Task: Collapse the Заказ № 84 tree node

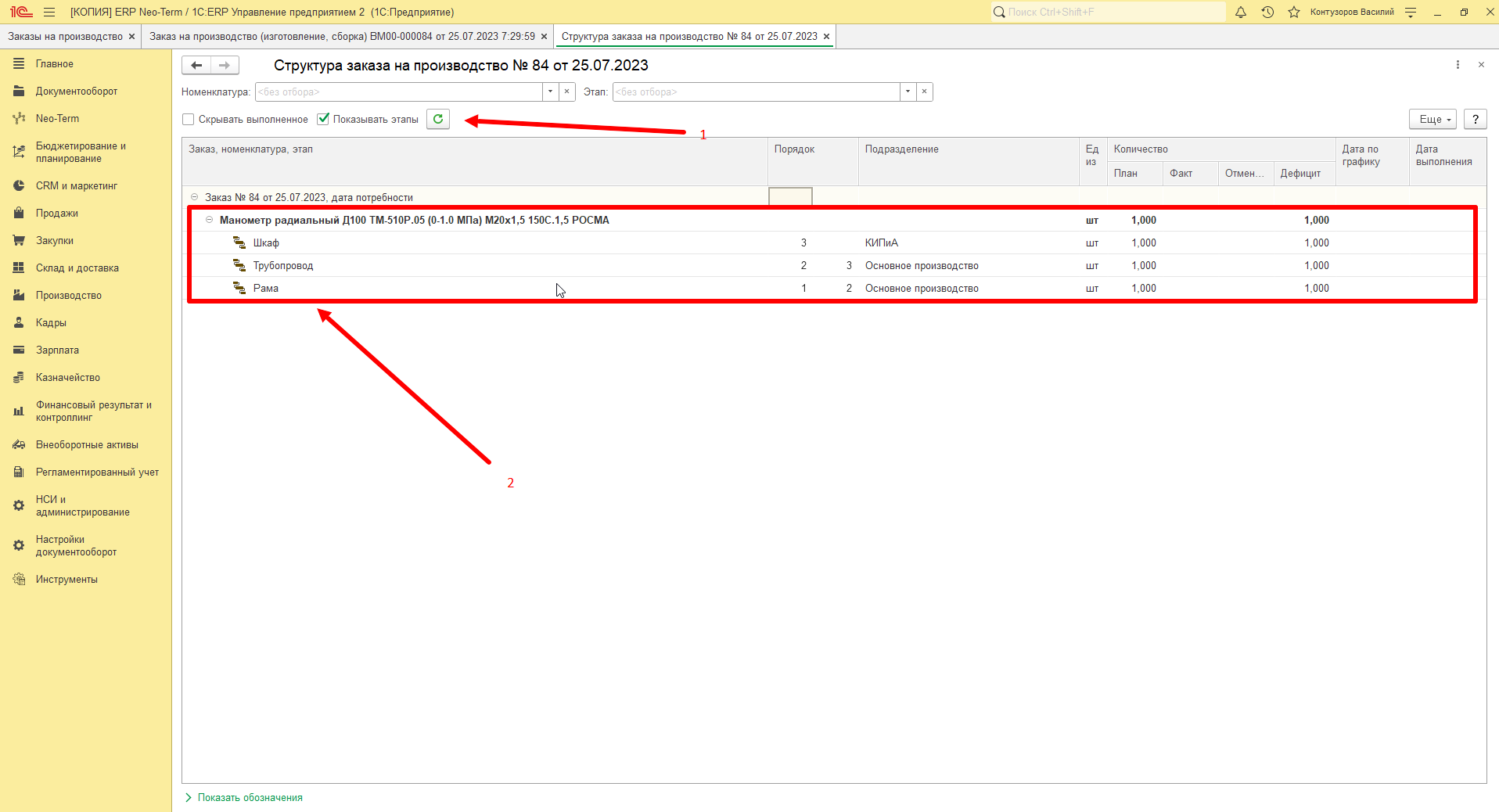Action: pyautogui.click(x=195, y=197)
